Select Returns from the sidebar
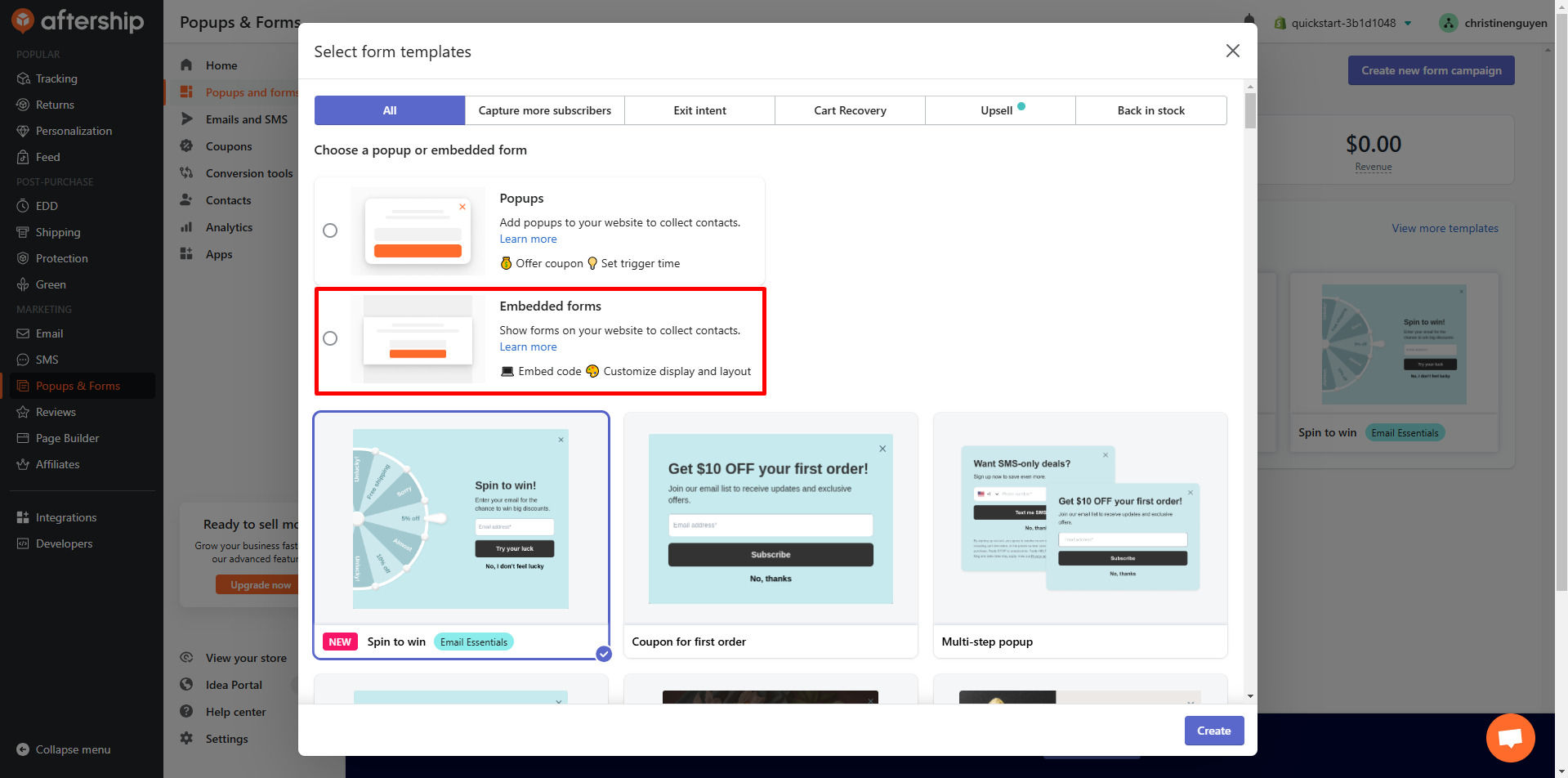The width and height of the screenshot is (1568, 778). coord(54,105)
